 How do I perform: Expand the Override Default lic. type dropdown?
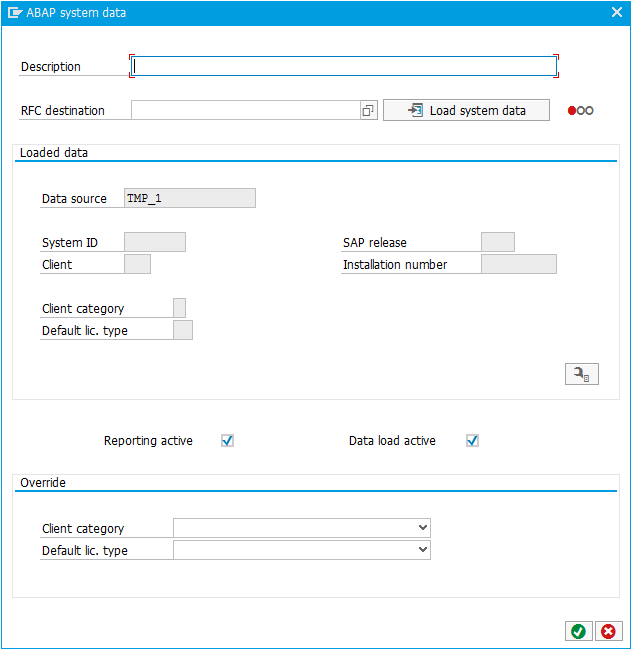click(x=422, y=550)
